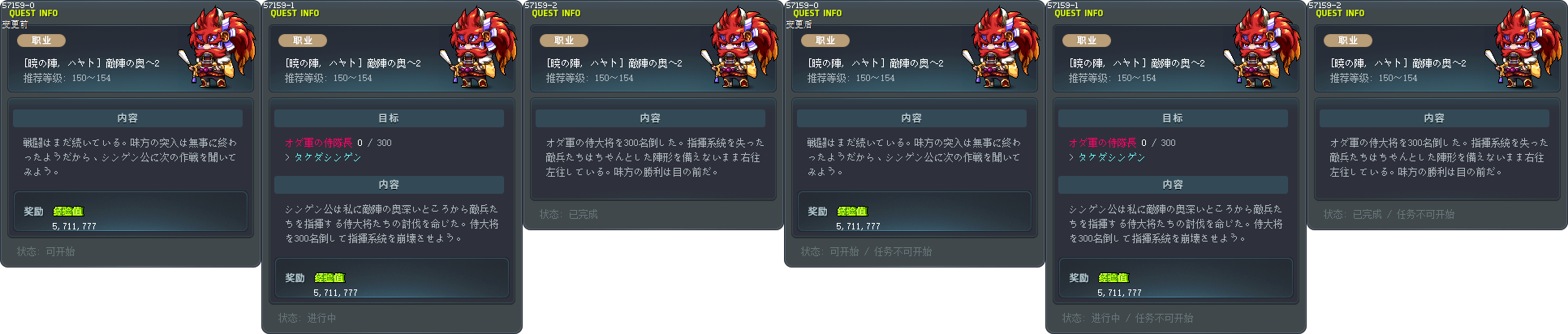Viewport: 1568px width, 334px height.
Task: Click the red samurai character icon in the 变更前 panel
Action: [x=219, y=48]
